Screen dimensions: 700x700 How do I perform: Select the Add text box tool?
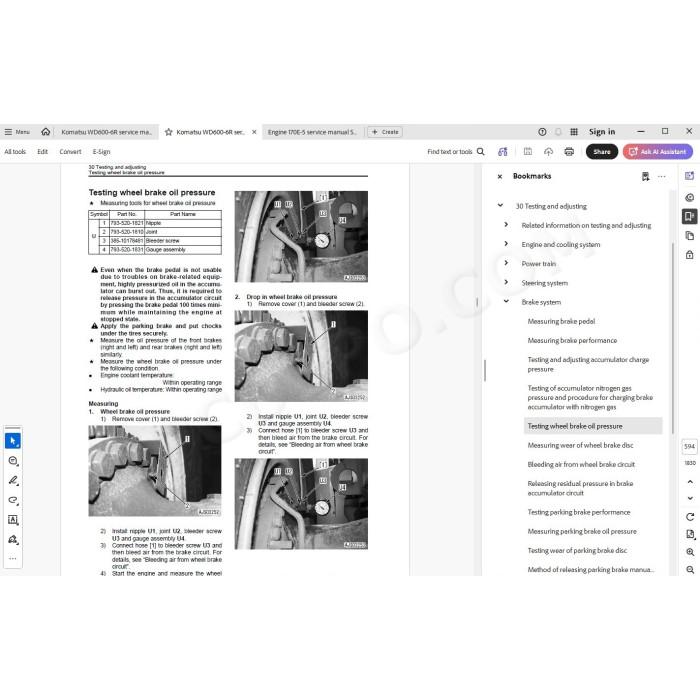click(13, 520)
